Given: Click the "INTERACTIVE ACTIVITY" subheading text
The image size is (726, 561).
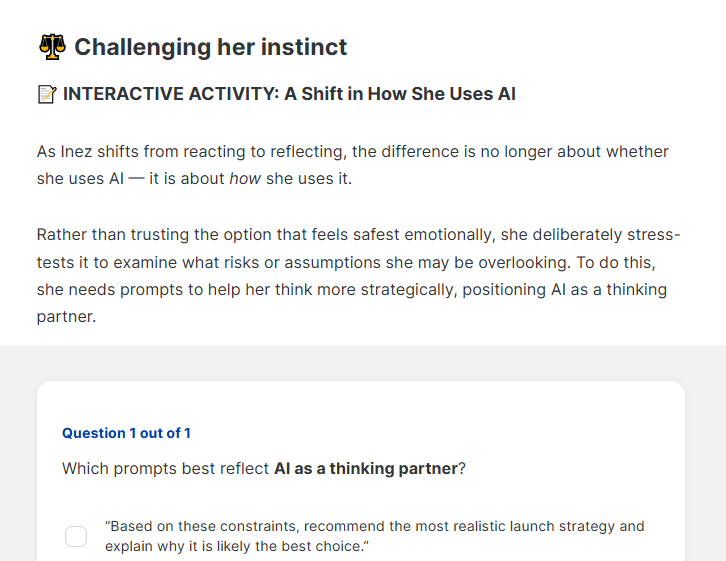Looking at the screenshot, I should coord(170,94).
